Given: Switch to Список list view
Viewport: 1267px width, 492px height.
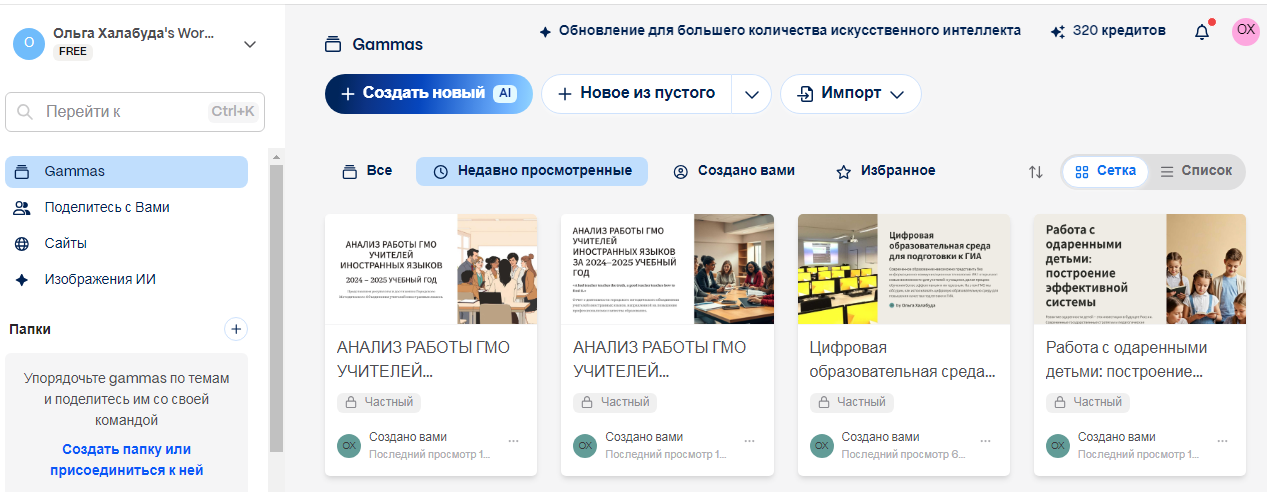Looking at the screenshot, I should pos(1195,171).
